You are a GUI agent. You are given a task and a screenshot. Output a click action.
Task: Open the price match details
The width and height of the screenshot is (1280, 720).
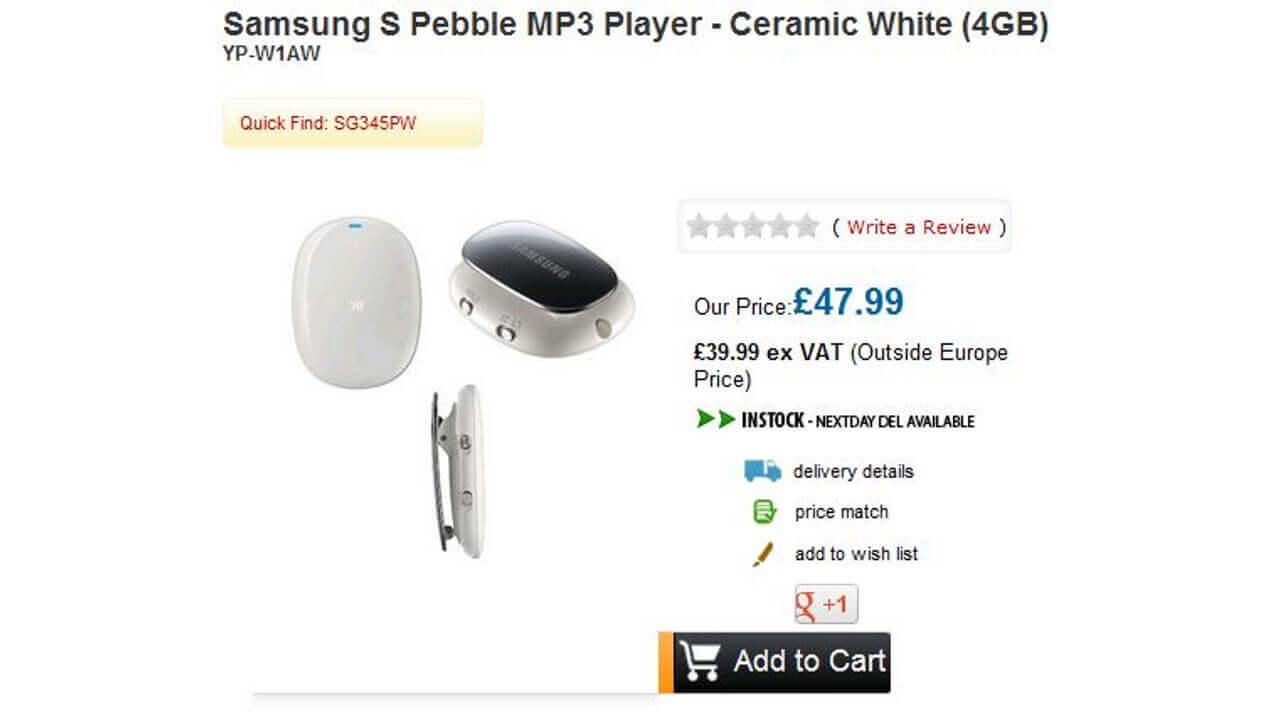point(845,511)
